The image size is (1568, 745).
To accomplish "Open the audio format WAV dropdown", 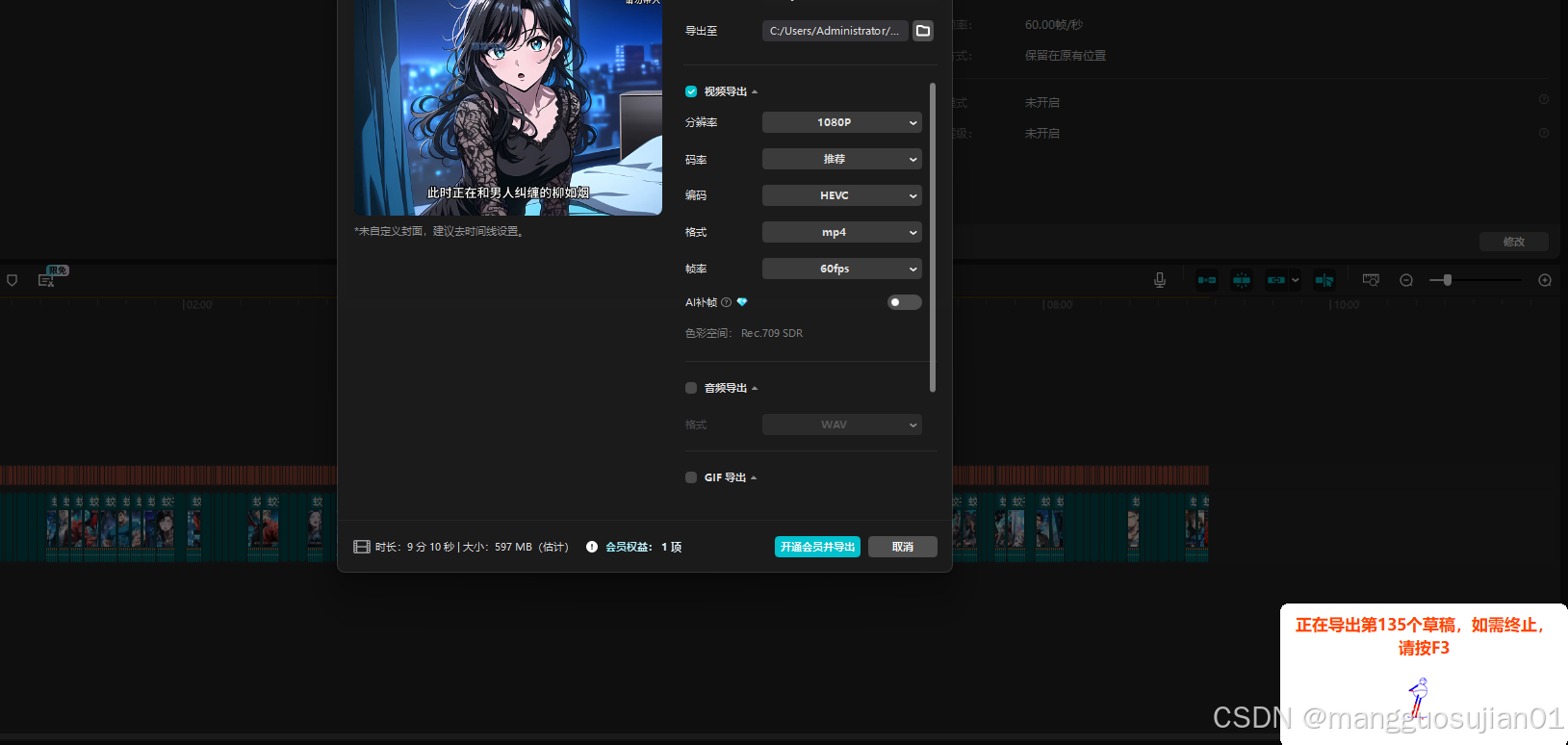I will click(842, 424).
